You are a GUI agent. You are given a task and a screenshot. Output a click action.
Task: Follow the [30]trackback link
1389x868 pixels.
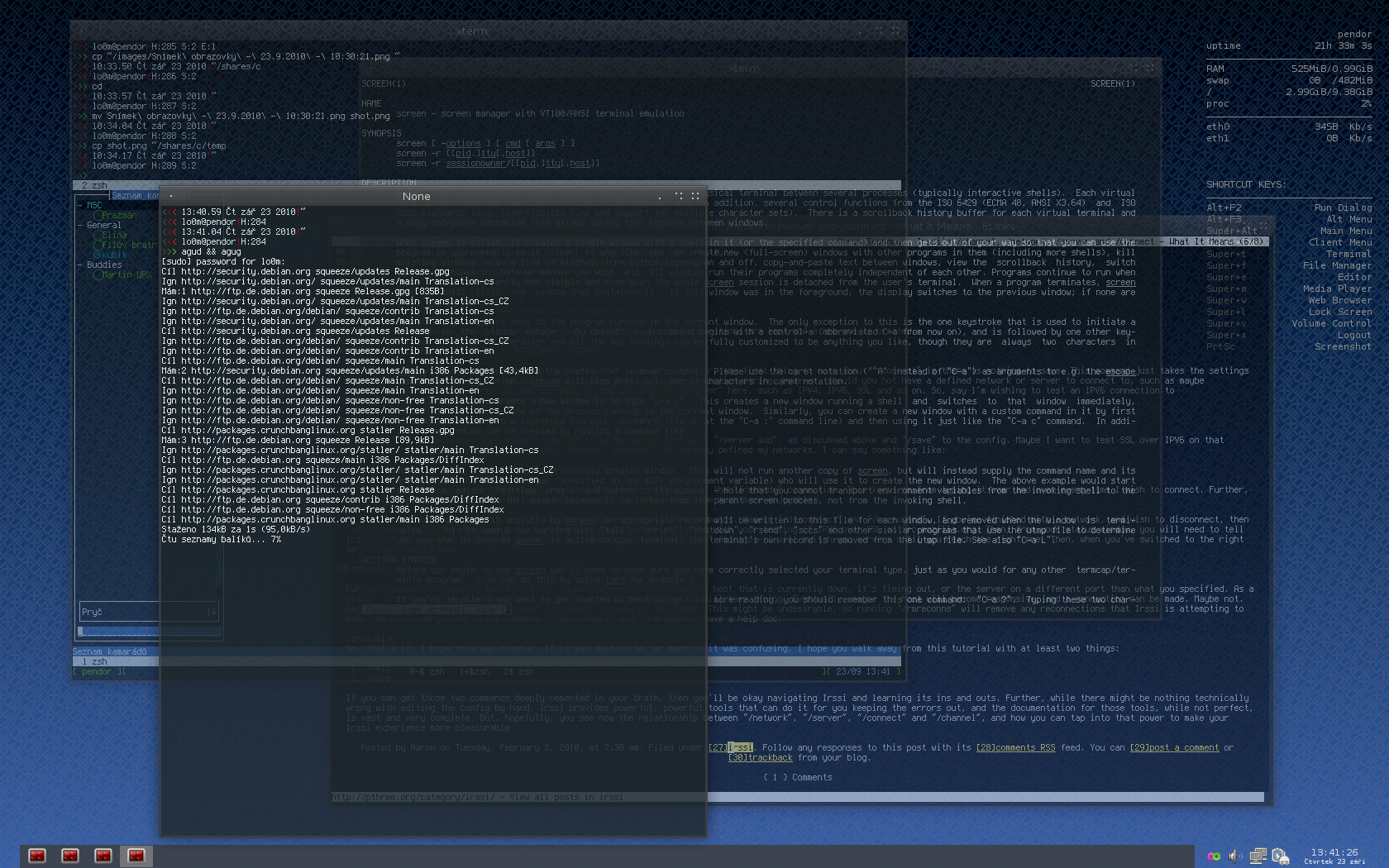[x=760, y=757]
